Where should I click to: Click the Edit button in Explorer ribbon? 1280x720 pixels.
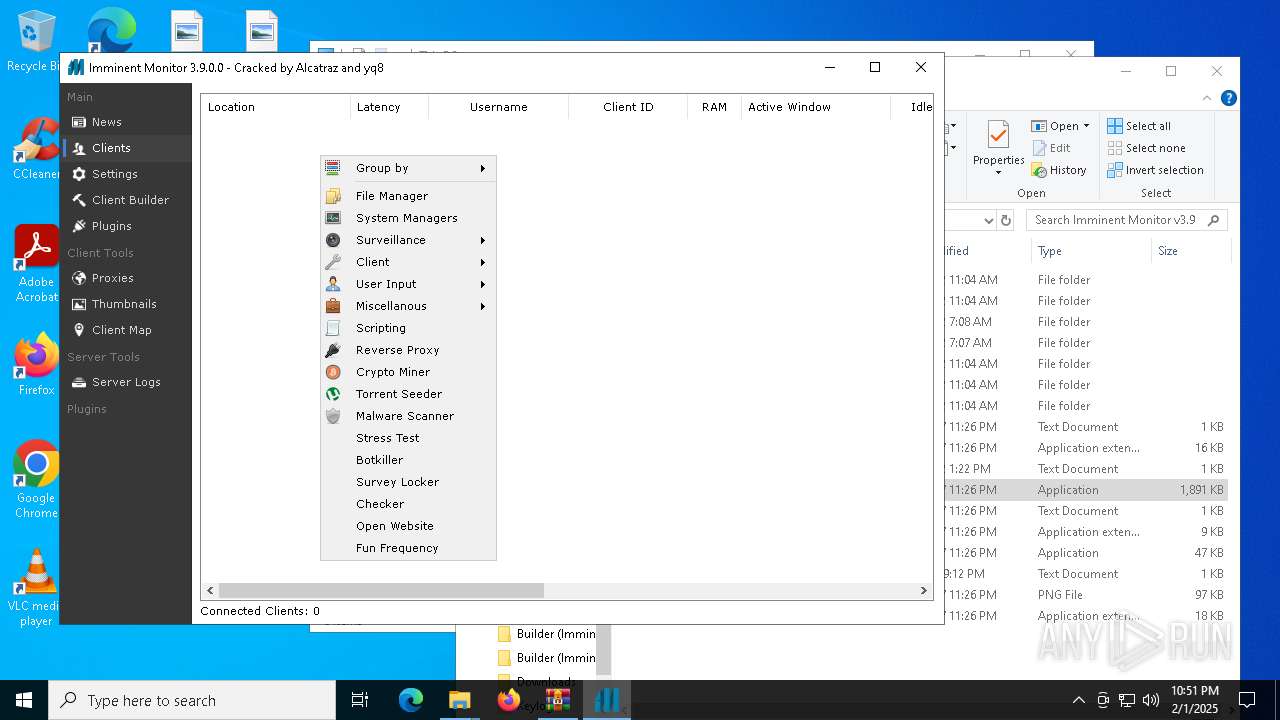click(x=1051, y=148)
